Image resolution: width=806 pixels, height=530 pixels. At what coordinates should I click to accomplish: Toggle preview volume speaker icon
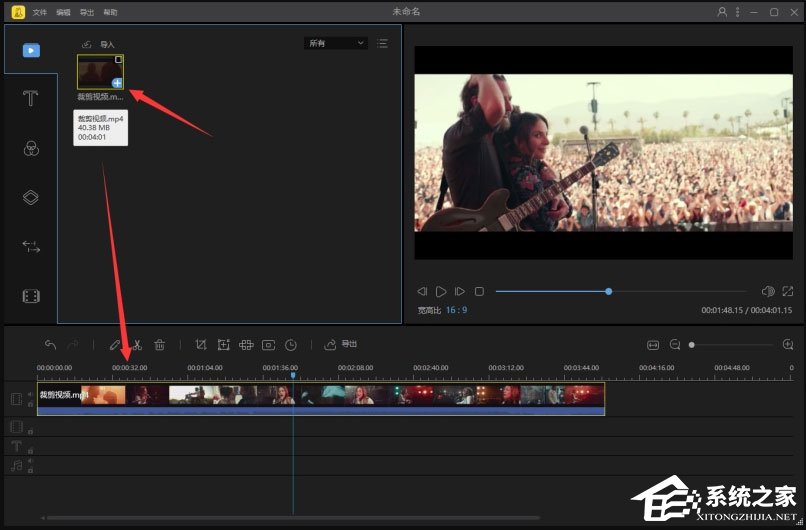768,291
